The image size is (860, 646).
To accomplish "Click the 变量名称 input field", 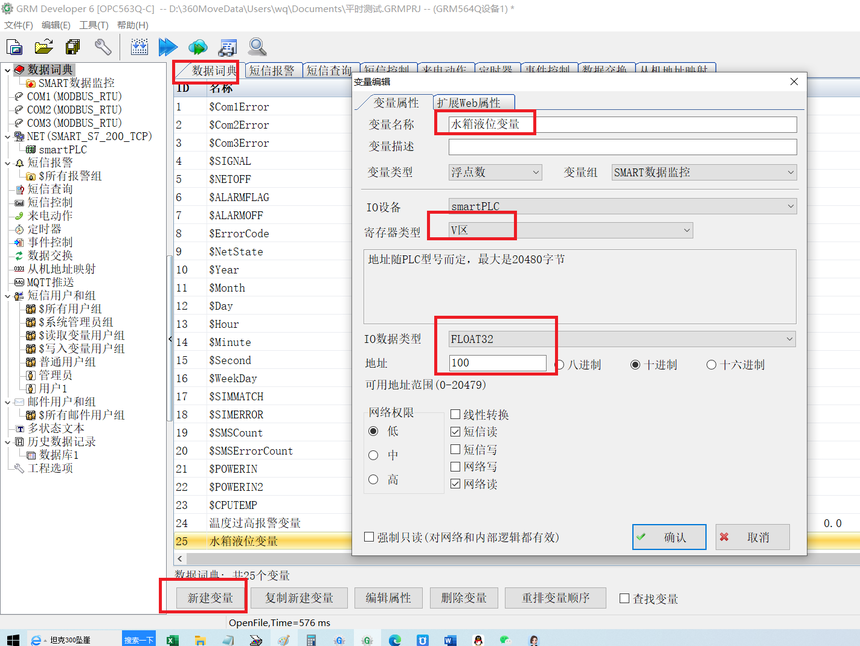I will coord(623,124).
